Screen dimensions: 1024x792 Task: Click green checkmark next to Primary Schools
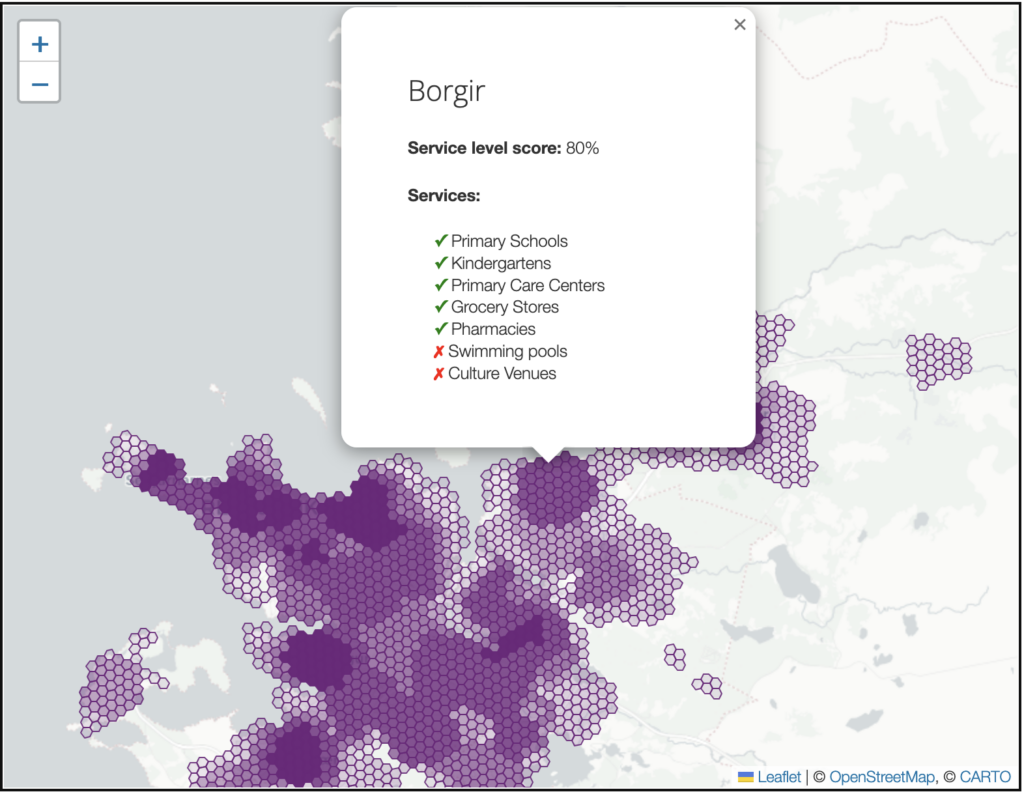tap(440, 241)
